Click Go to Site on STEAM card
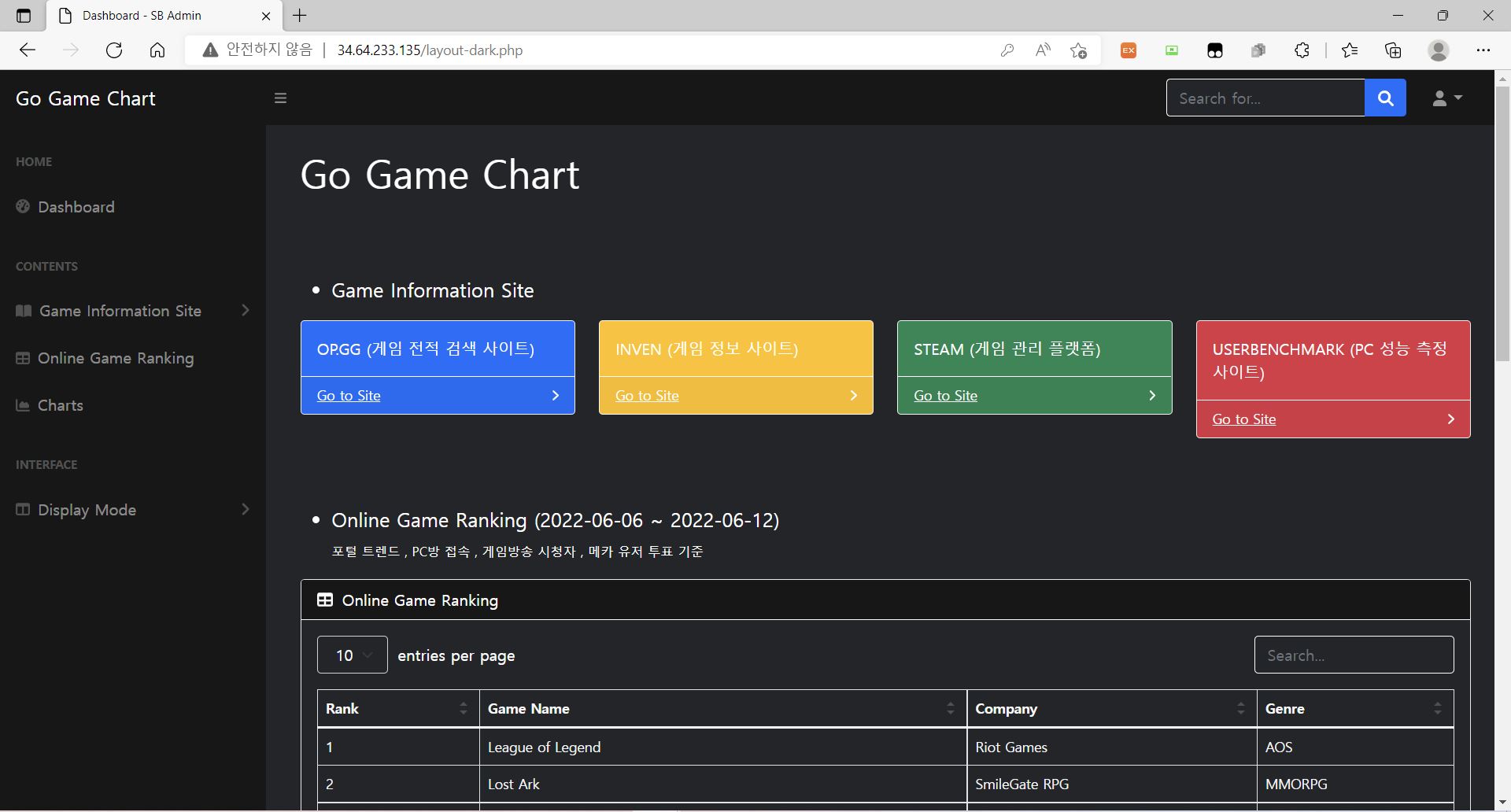 point(945,396)
